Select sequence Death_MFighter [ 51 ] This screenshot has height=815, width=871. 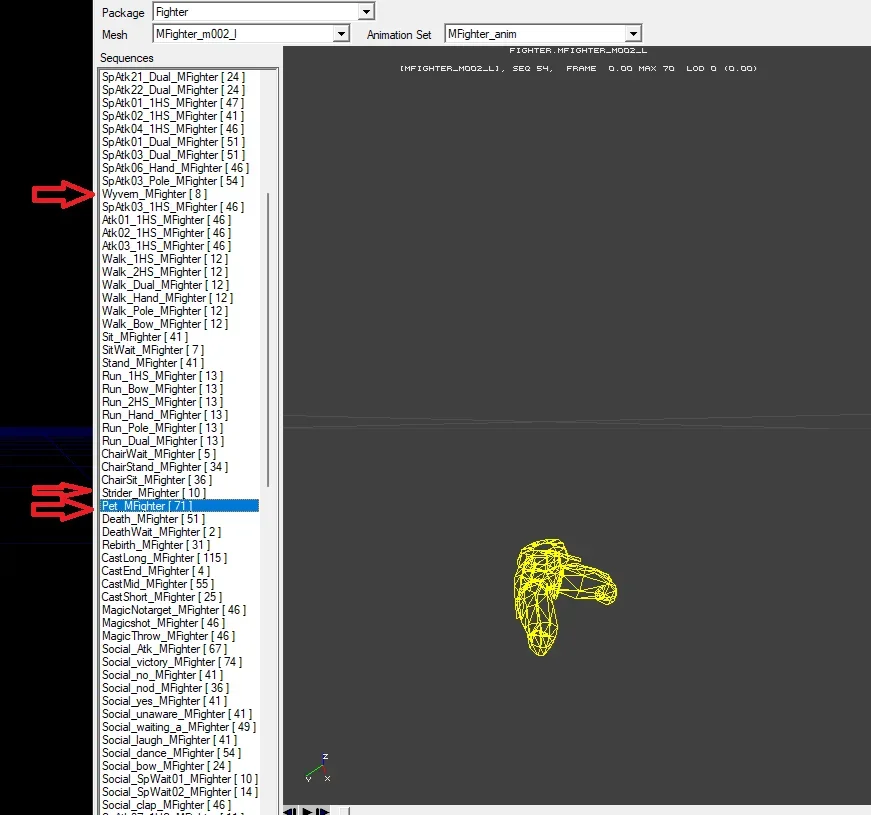tap(153, 519)
